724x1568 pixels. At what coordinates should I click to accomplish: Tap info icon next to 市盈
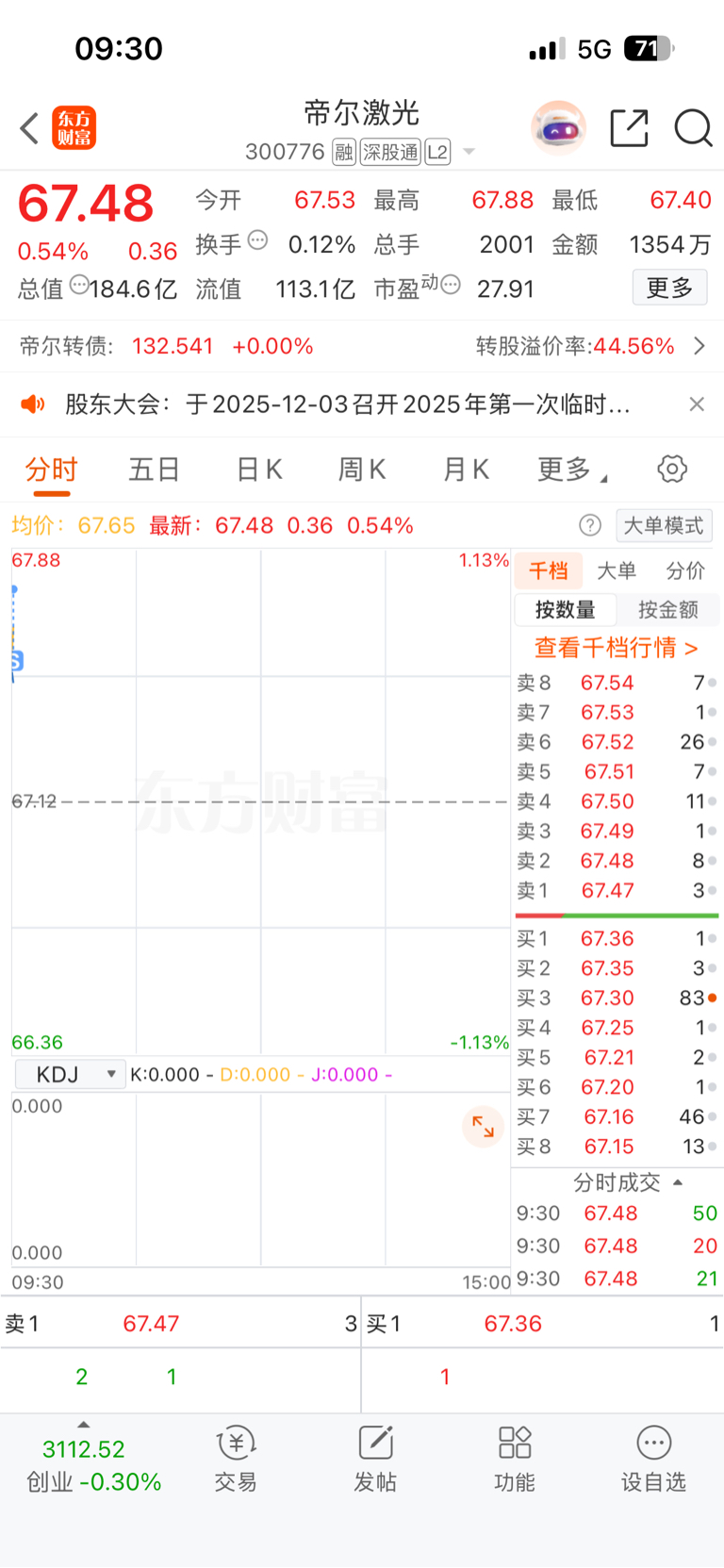(451, 284)
